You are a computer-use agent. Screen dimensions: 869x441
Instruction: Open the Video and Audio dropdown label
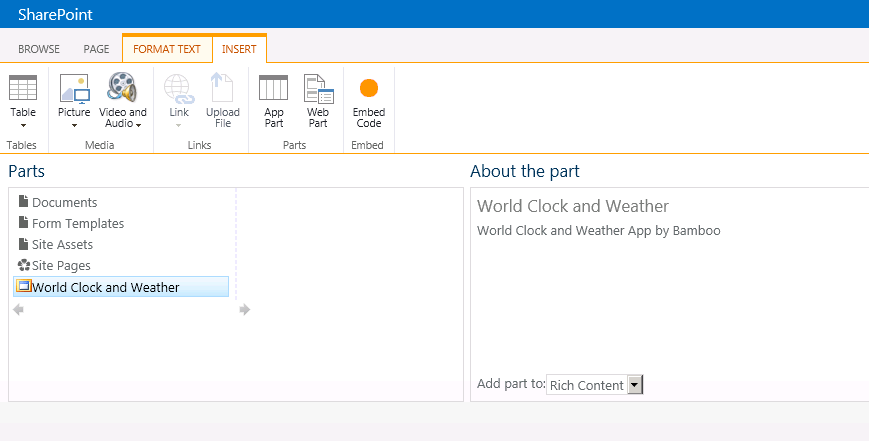pos(122,117)
